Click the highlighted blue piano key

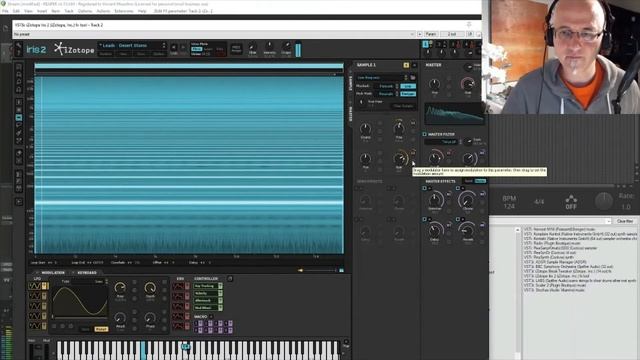[143, 351]
